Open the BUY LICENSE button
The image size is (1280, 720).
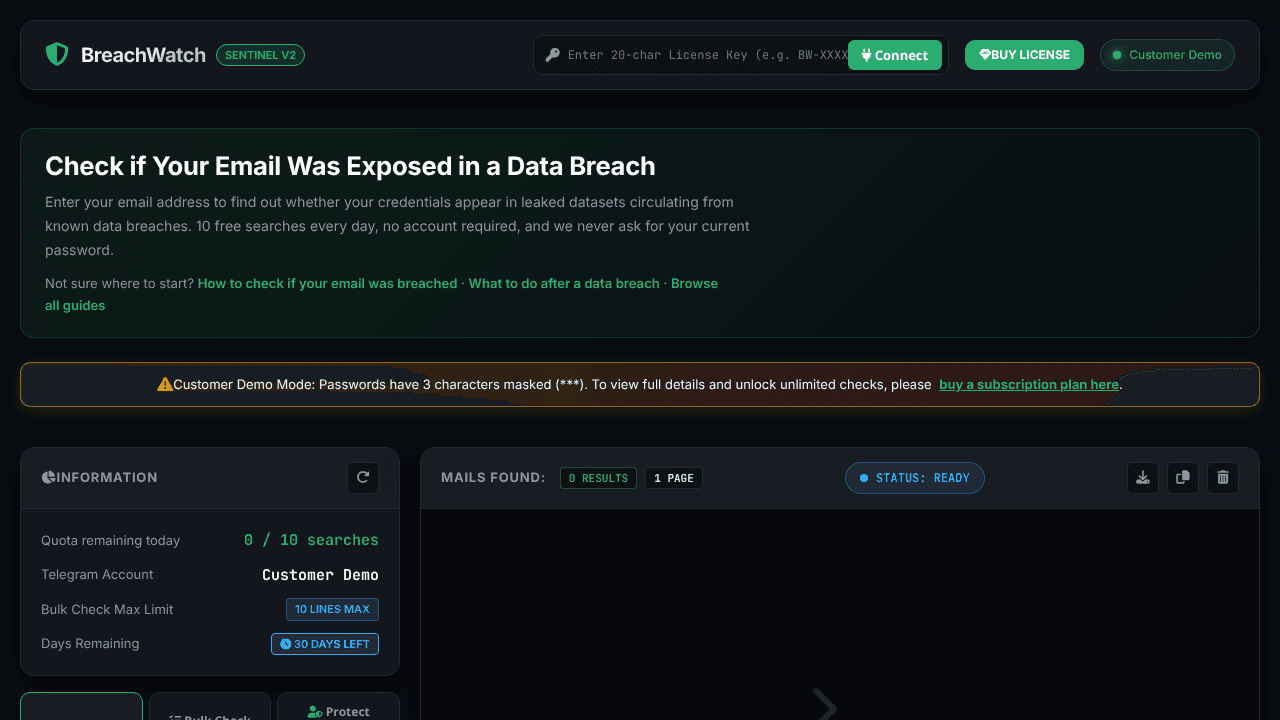tap(1024, 55)
